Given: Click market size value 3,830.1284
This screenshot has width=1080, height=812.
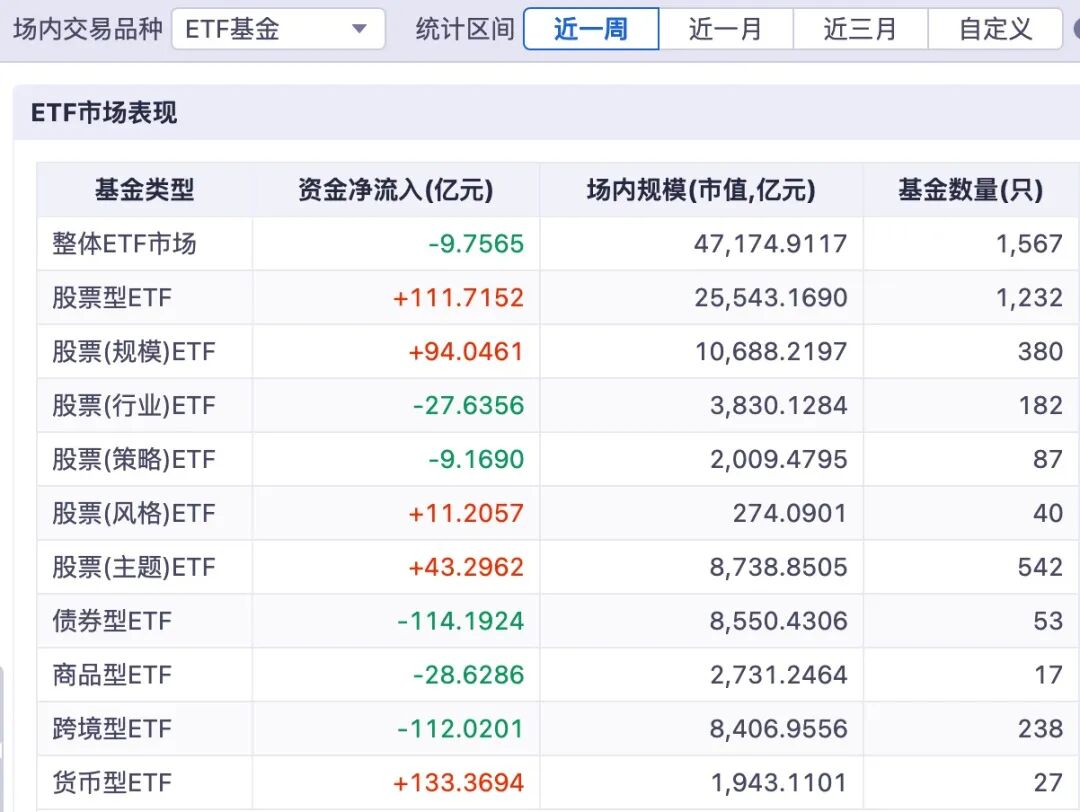Looking at the screenshot, I should click(x=779, y=406).
